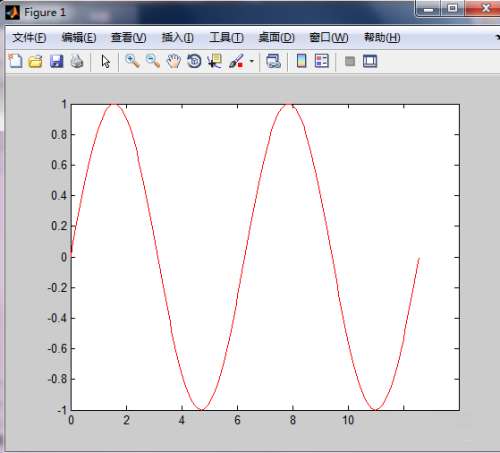Open the 工具(T) menu
This screenshot has height=453, width=500.
coord(226,38)
